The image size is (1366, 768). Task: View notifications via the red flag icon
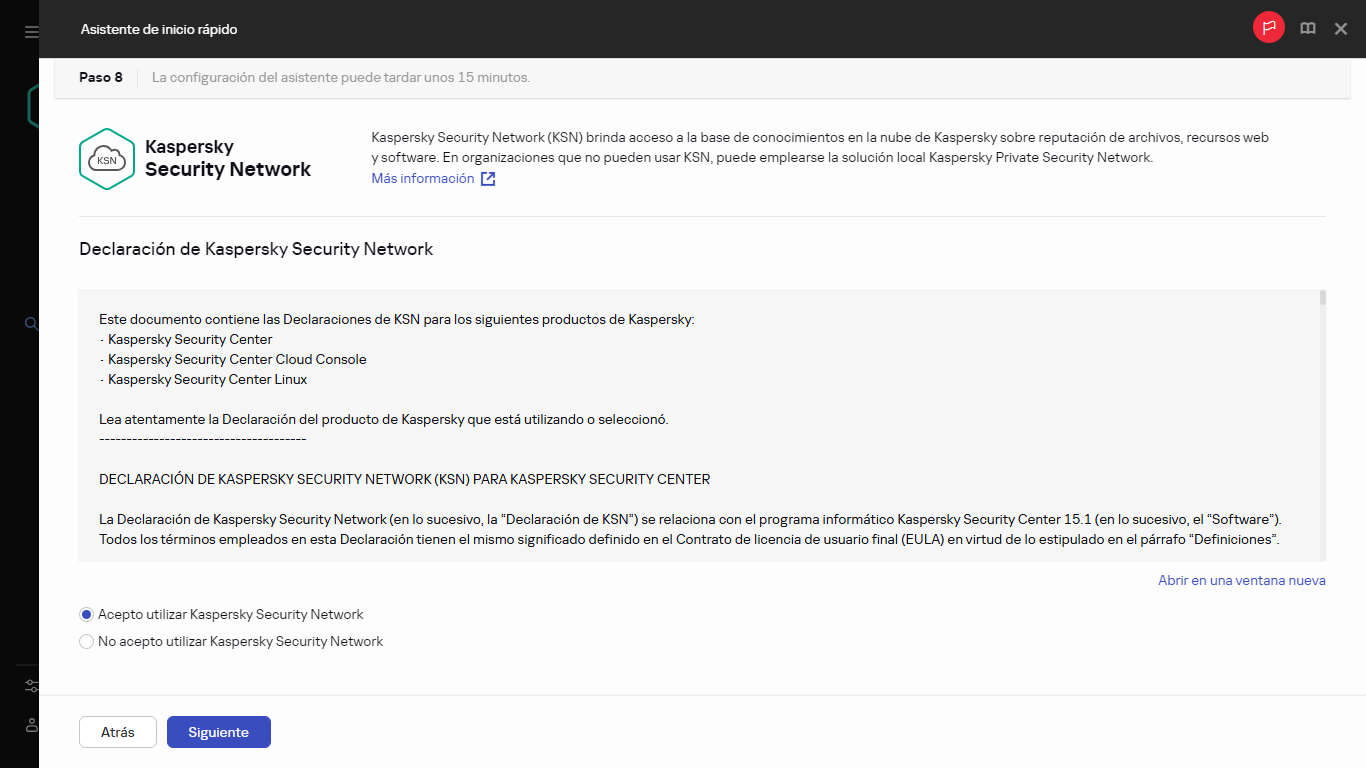pos(1268,28)
